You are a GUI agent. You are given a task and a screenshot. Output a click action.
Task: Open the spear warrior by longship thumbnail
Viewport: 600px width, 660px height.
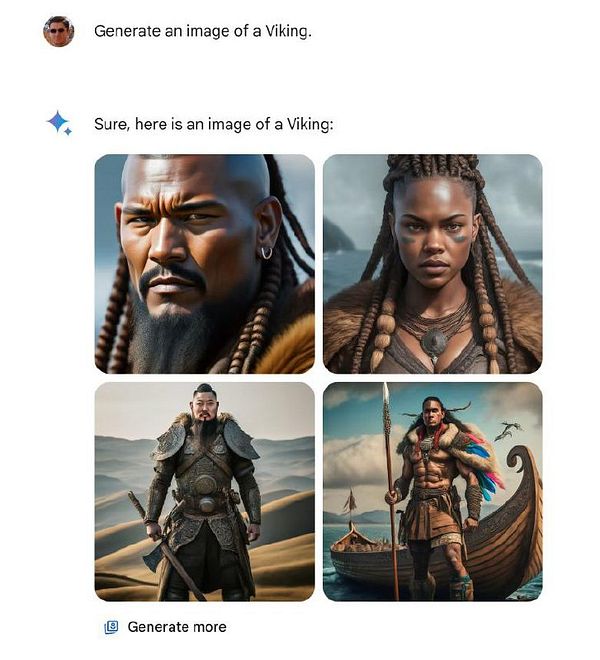[432, 492]
